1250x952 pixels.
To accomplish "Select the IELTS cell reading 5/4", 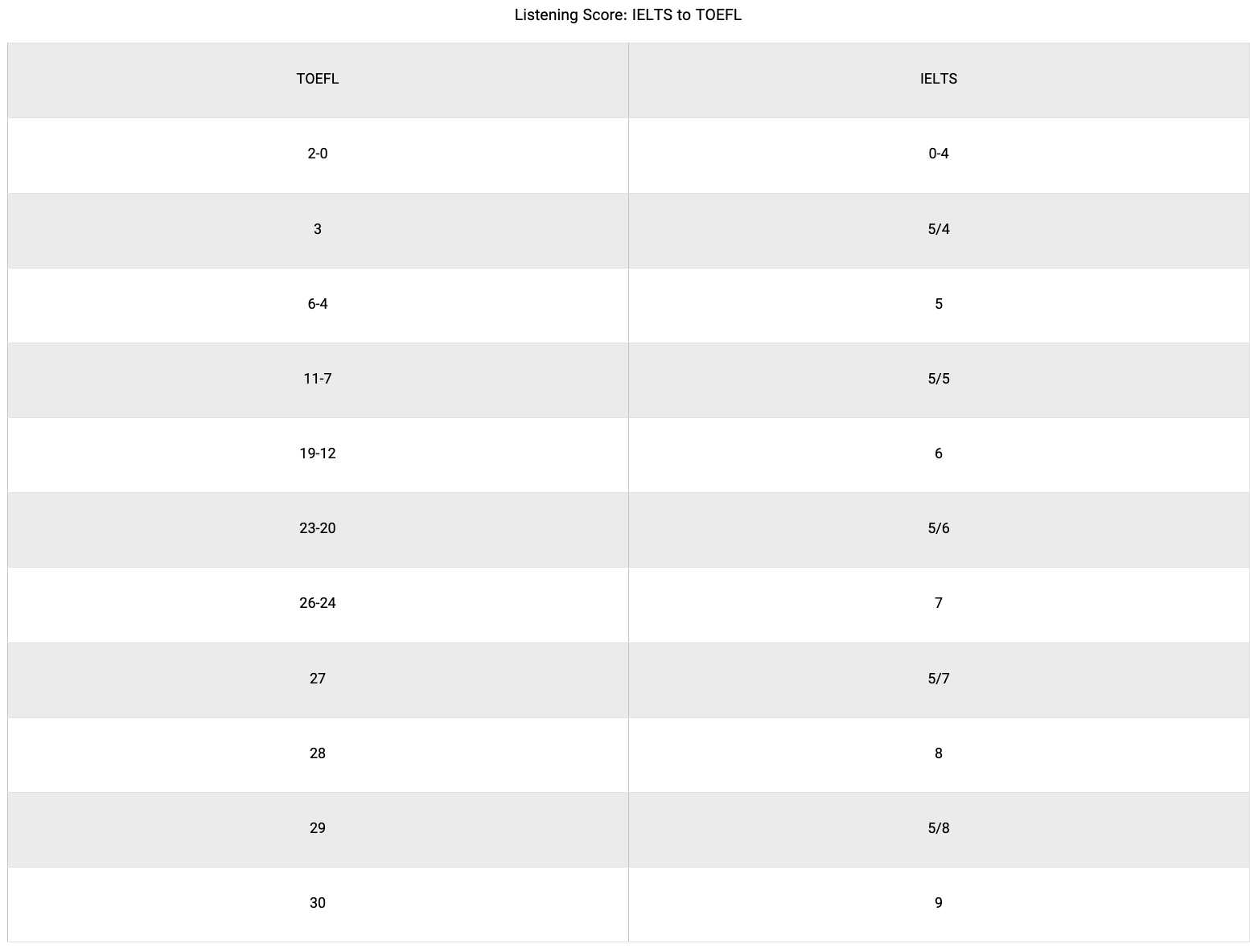I will point(938,229).
